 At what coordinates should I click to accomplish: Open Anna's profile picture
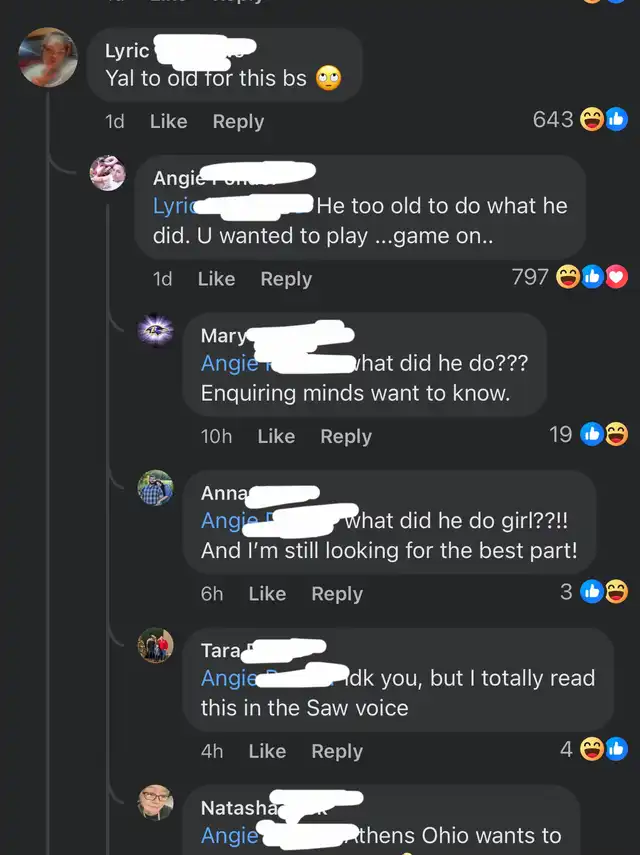(x=155, y=488)
